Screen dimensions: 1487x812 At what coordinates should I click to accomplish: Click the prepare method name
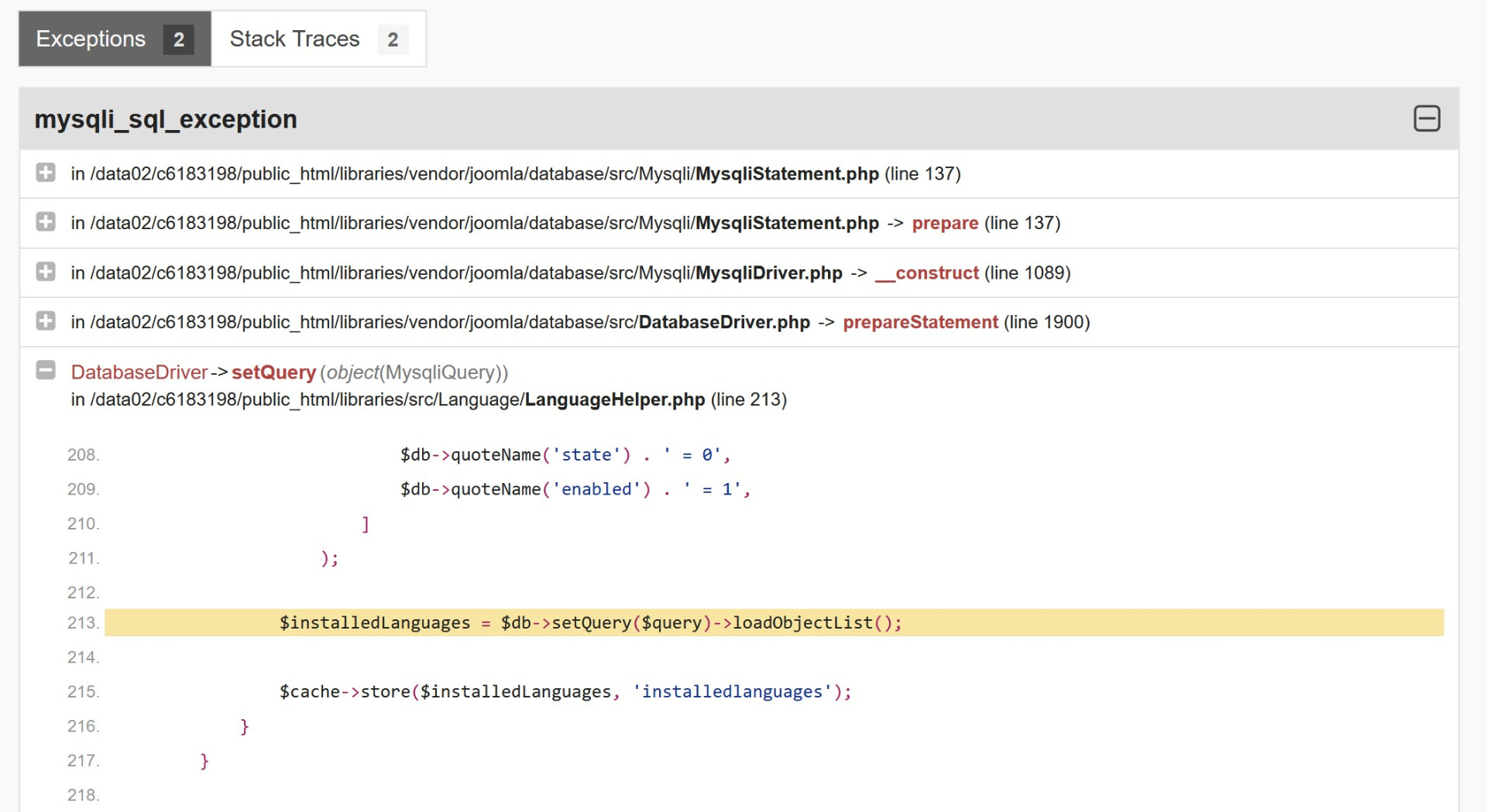click(945, 223)
